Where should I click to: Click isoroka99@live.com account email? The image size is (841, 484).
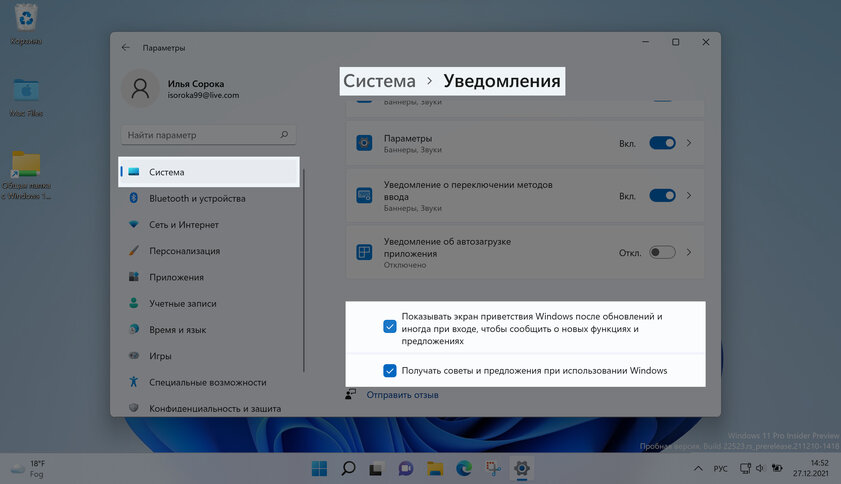[203, 95]
